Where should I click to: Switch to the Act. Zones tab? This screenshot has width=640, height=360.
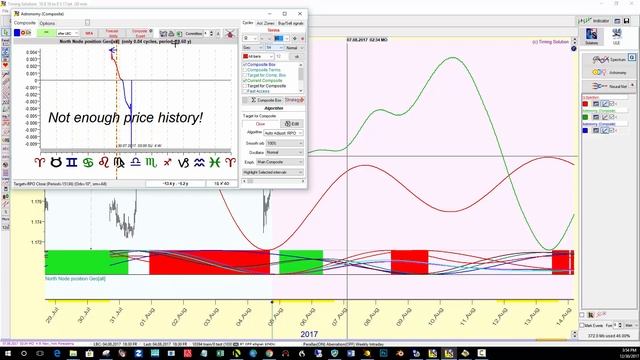[265, 23]
